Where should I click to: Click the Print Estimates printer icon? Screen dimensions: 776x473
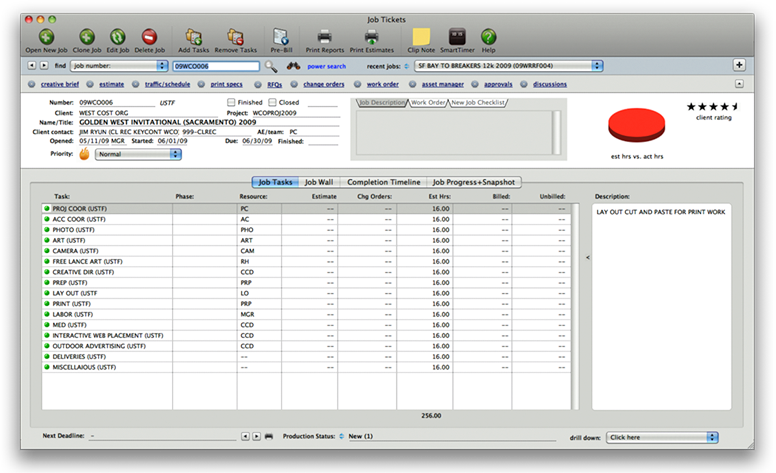[x=370, y=37]
